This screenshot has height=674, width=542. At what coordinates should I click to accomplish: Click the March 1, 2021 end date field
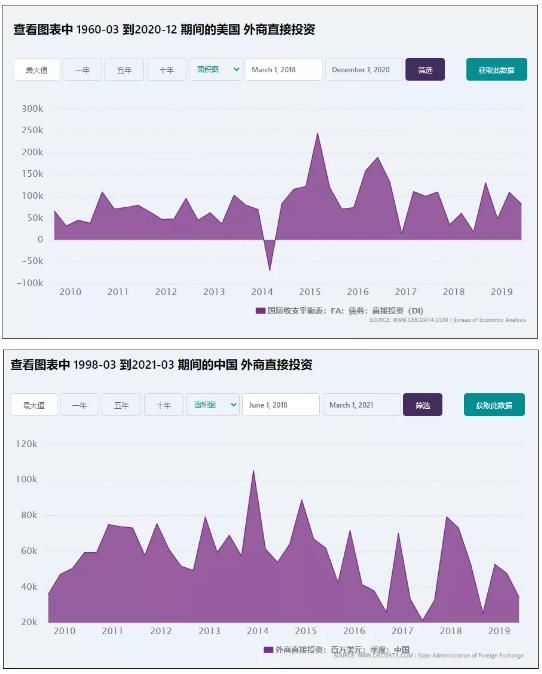click(x=361, y=404)
